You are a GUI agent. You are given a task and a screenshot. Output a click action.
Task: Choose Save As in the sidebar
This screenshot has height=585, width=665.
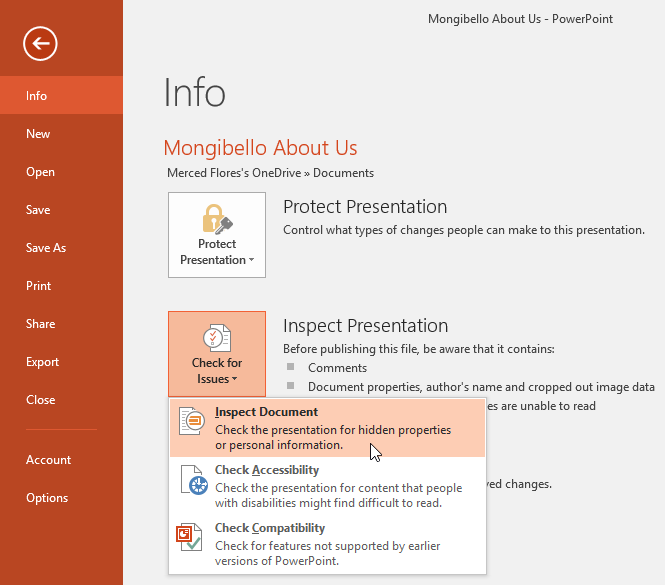point(46,248)
